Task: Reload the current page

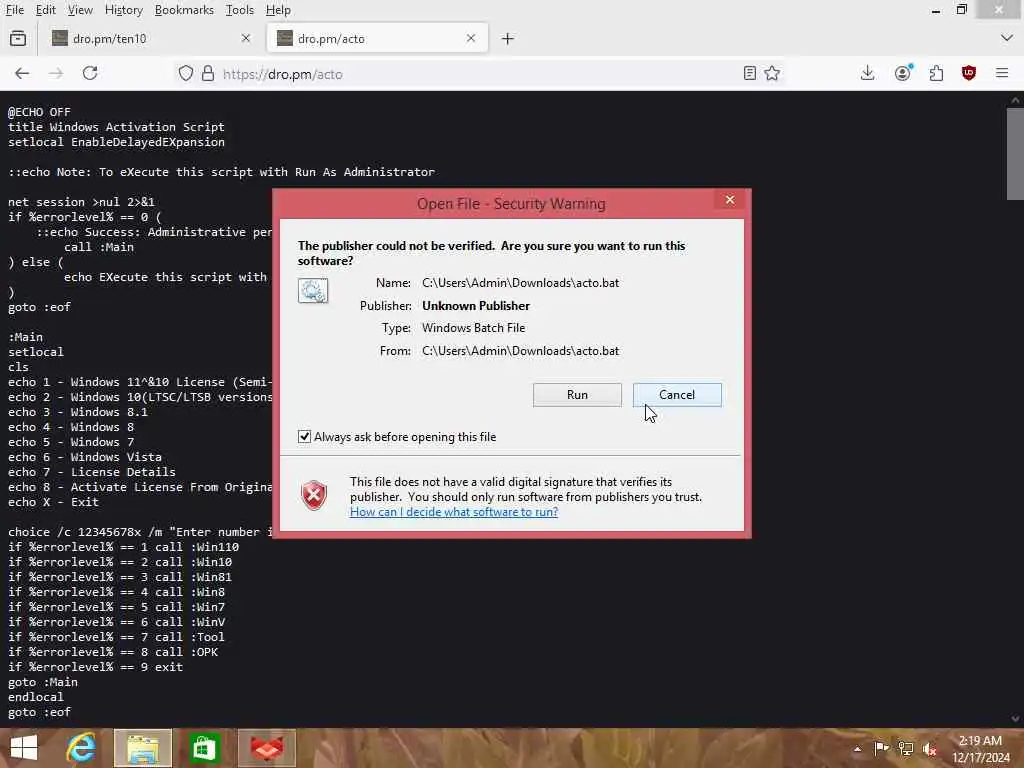Action: pyautogui.click(x=90, y=73)
